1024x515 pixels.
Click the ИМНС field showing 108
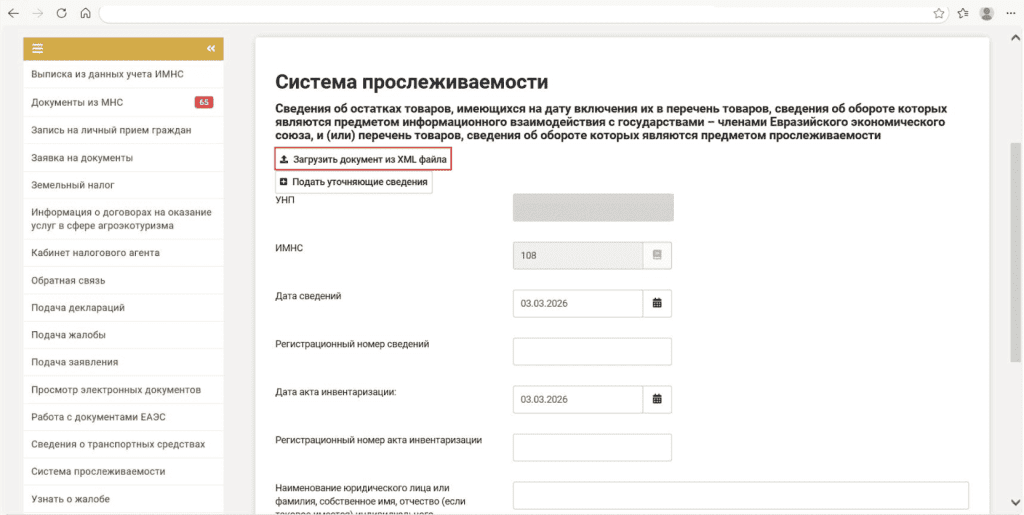click(578, 255)
